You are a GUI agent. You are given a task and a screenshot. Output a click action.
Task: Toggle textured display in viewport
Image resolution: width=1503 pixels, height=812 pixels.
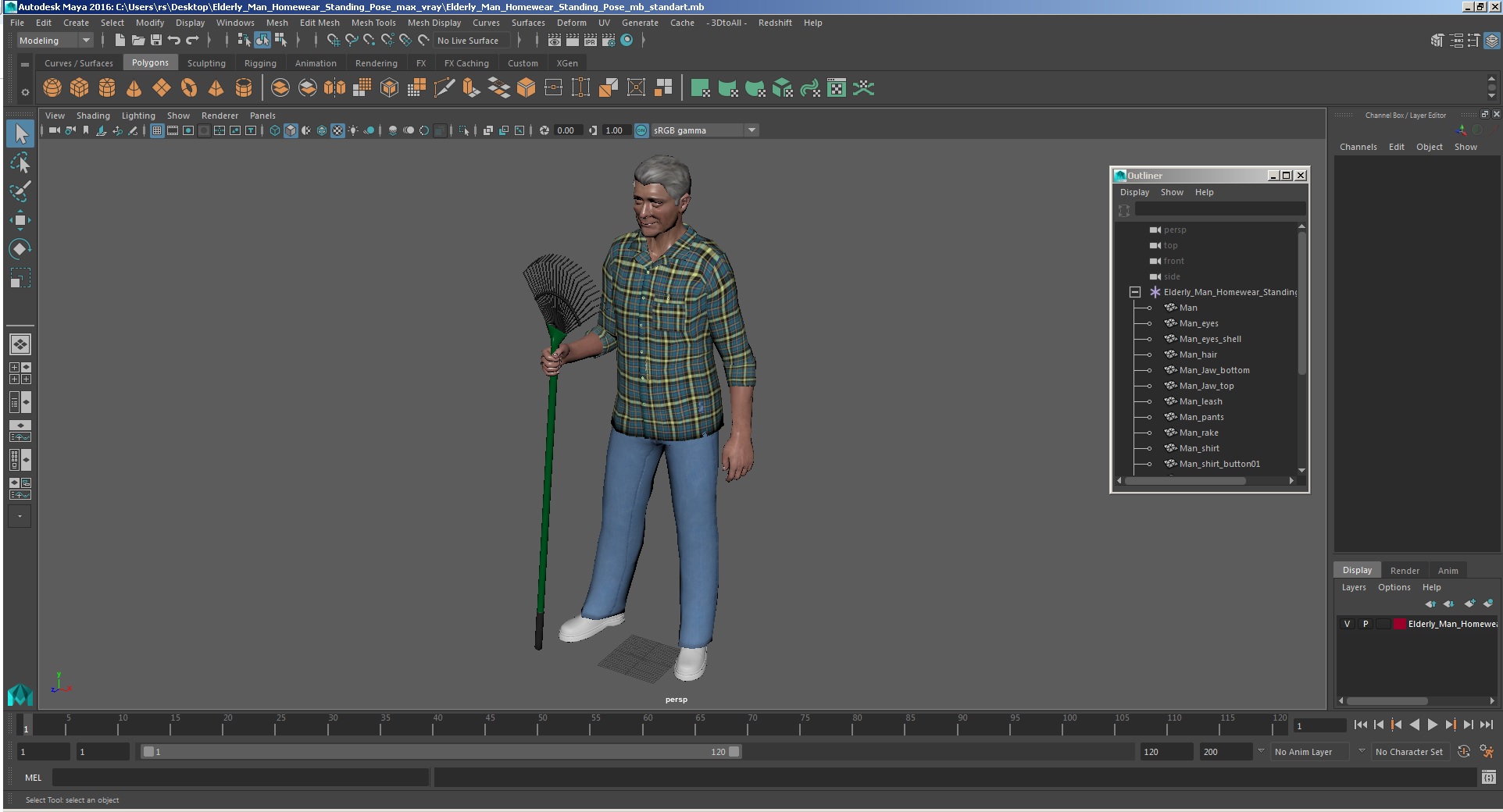coord(337,130)
